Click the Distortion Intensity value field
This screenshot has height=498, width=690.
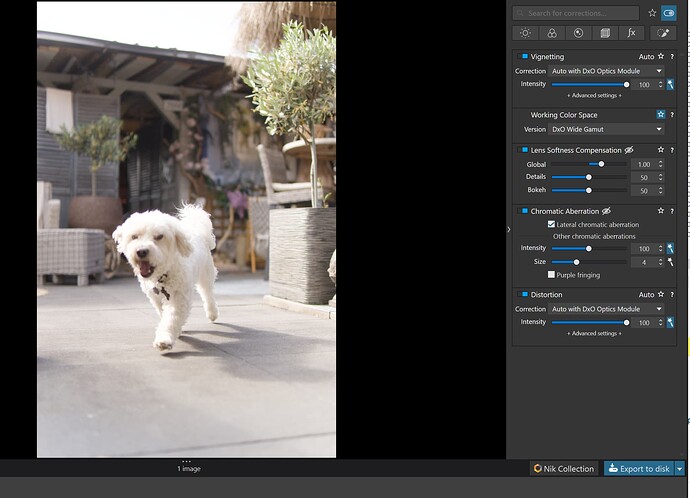pyautogui.click(x=644, y=322)
